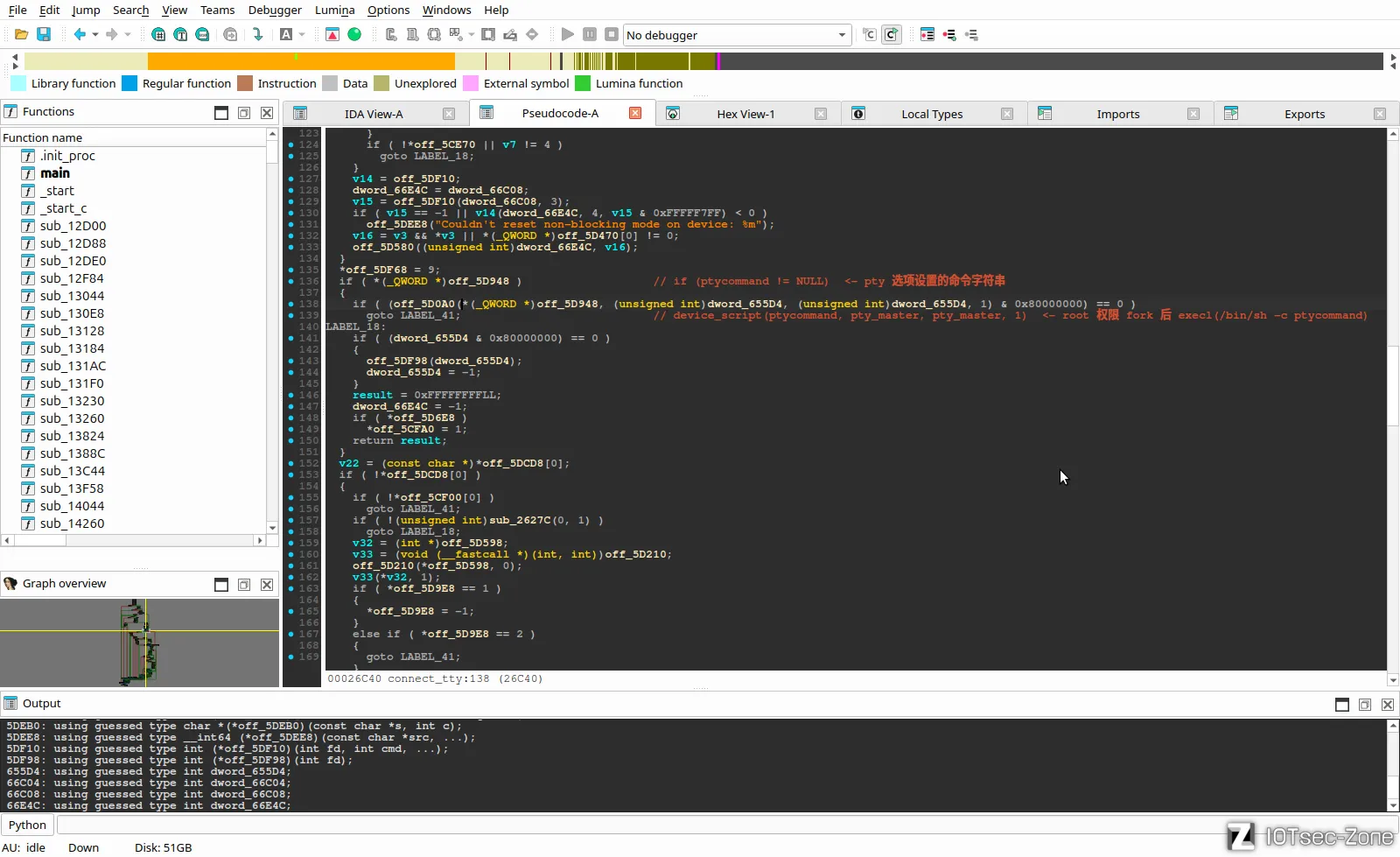Select sub_14260 in functions list
The height and width of the screenshot is (857, 1400).
tap(72, 523)
